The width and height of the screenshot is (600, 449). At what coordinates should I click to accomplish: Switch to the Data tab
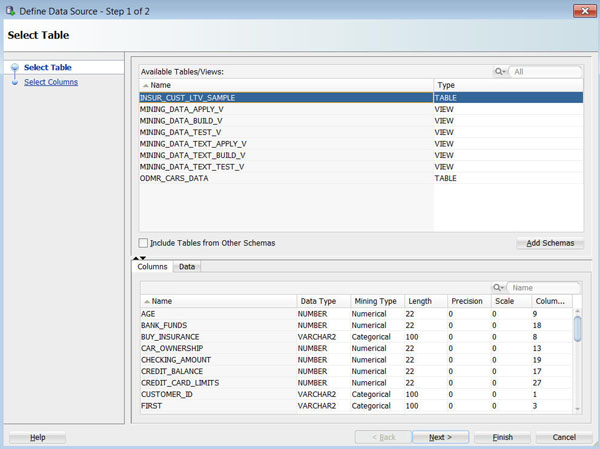[187, 267]
